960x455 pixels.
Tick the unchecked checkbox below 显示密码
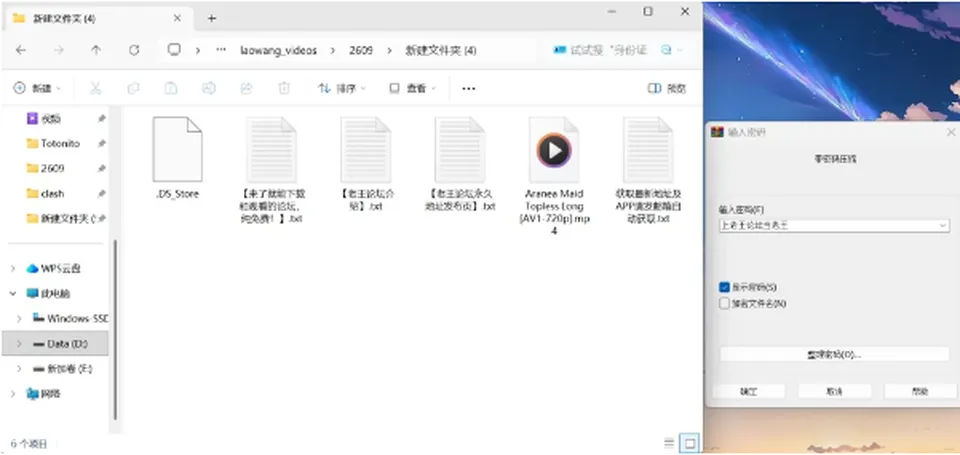point(725,303)
